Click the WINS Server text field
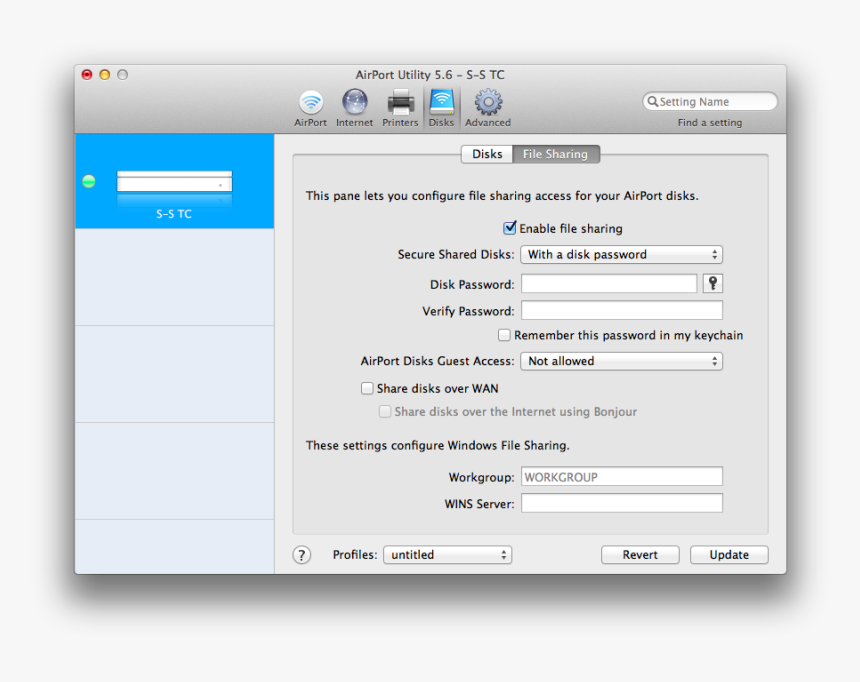Viewport: 860px width, 682px height. tap(621, 503)
